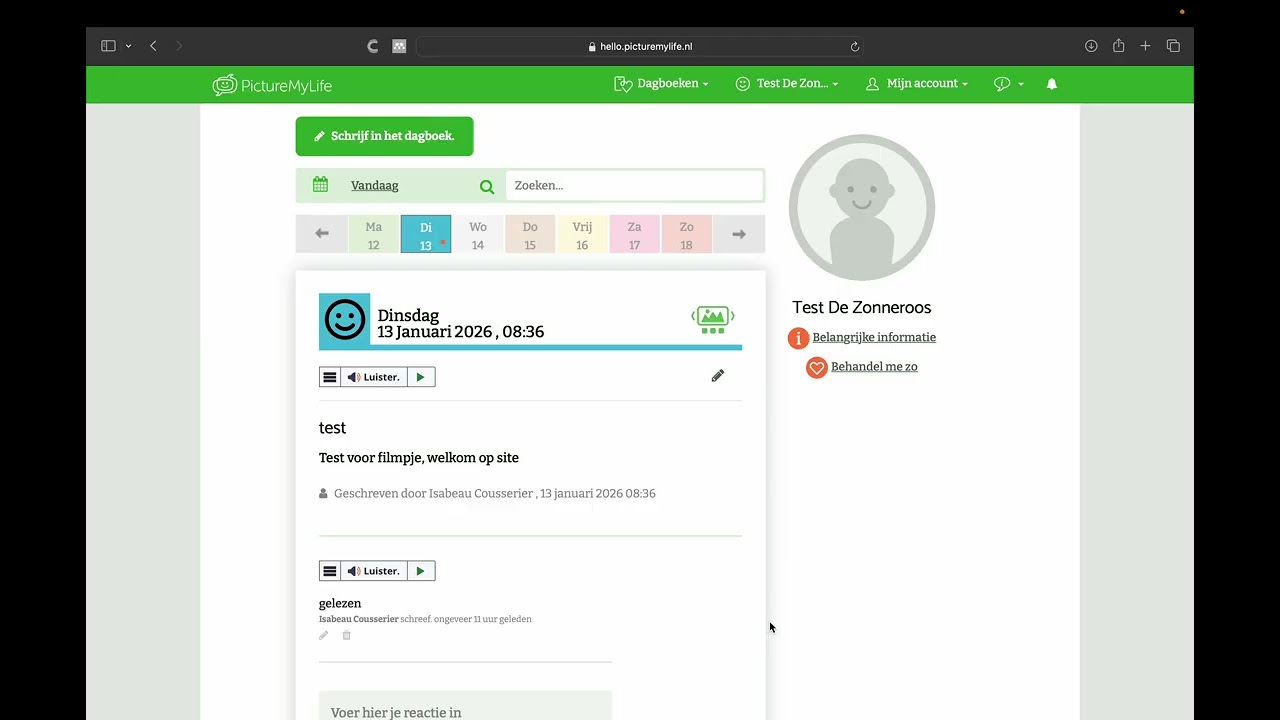Click Safari address bar hello.picturemylife.nl
Screen dimensions: 1280x720
(x=640, y=46)
